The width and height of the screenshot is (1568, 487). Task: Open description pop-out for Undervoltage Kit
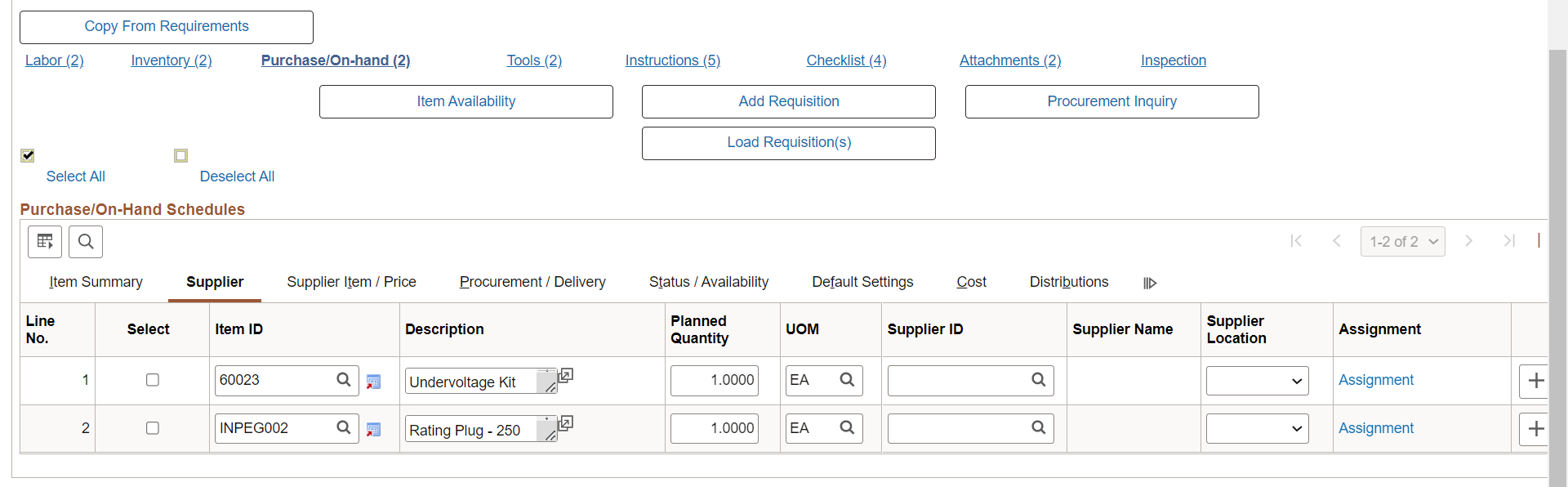[x=565, y=376]
